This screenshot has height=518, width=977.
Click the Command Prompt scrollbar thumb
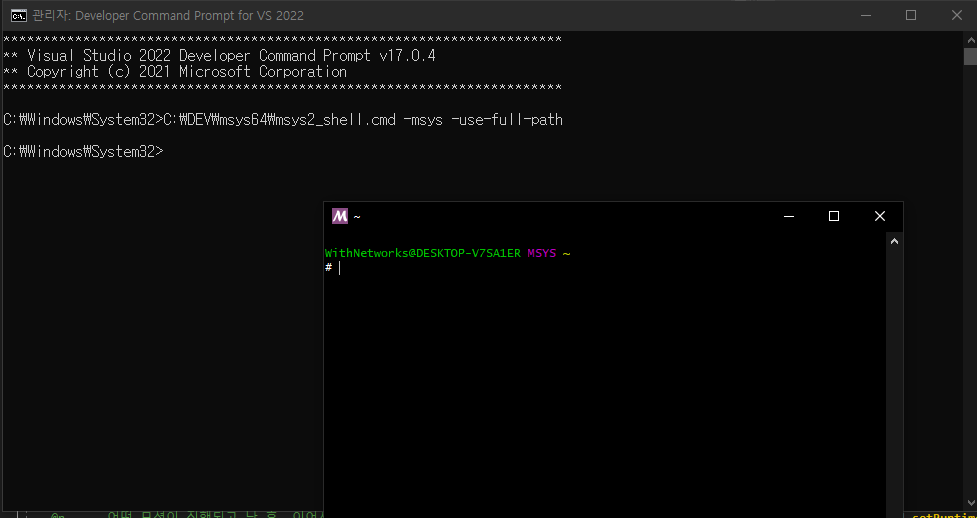970,56
